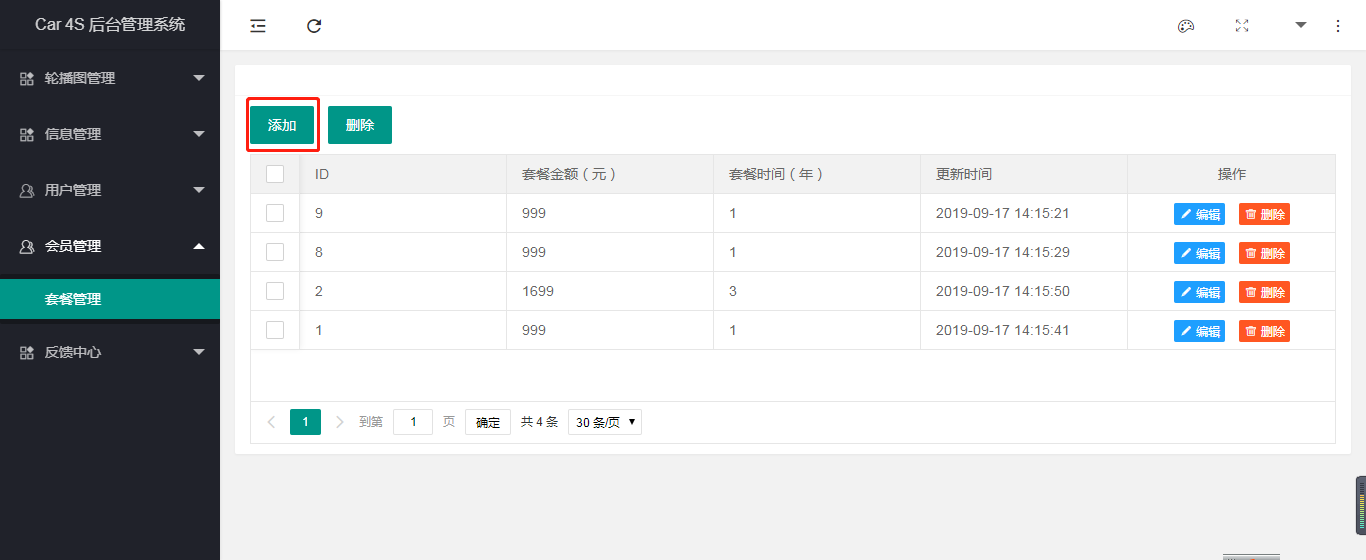Click the page number input field
The height and width of the screenshot is (560, 1366).
[x=413, y=422]
